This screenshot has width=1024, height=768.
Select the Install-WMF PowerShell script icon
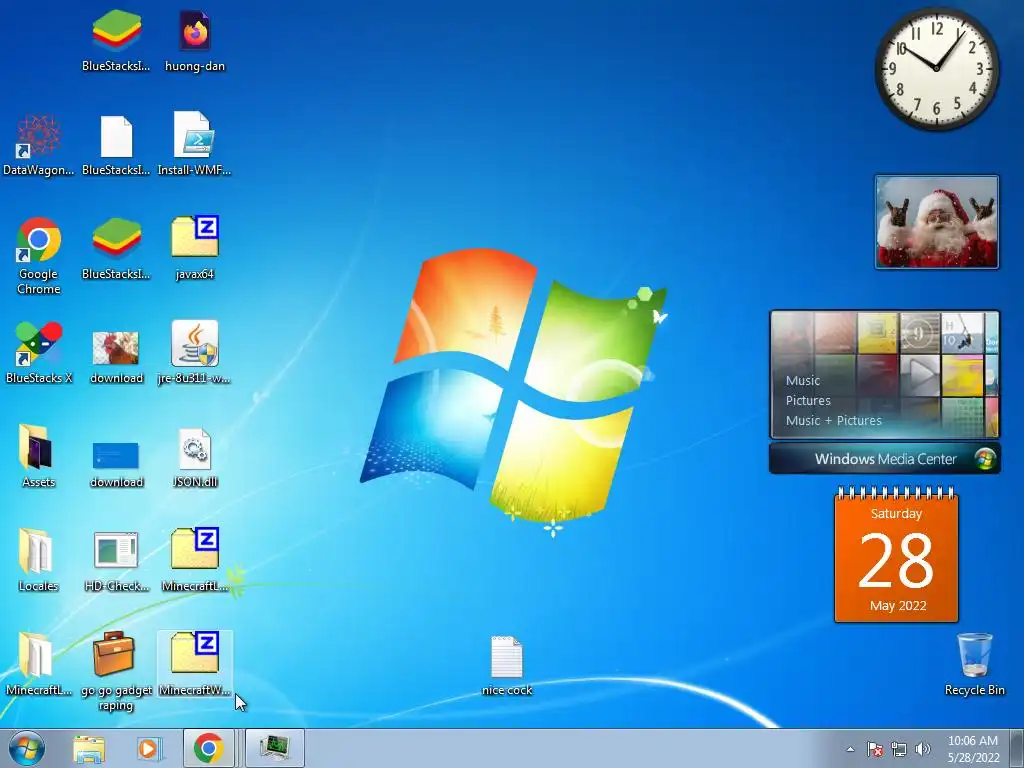tap(193, 135)
